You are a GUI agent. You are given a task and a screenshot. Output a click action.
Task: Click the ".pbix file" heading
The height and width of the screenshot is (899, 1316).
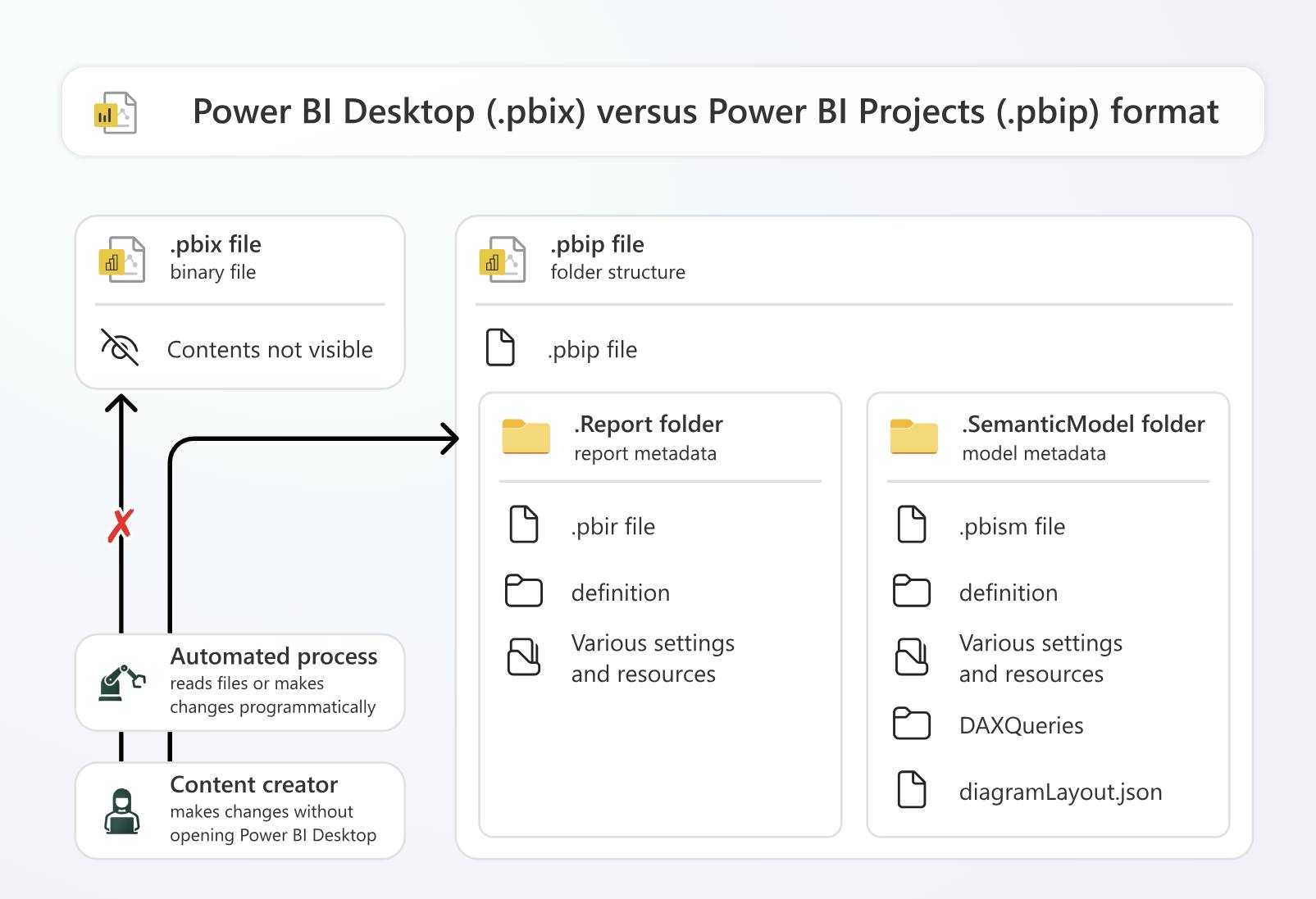coord(216,244)
